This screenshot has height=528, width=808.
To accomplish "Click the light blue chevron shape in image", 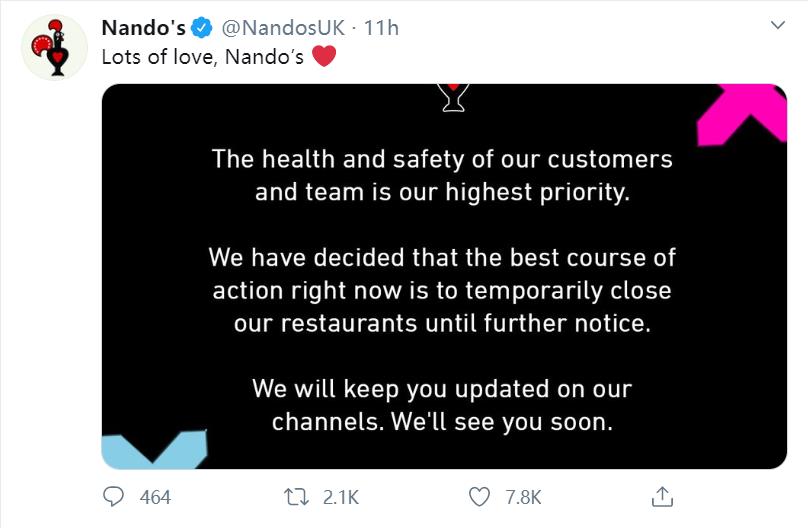I will pos(154,449).
